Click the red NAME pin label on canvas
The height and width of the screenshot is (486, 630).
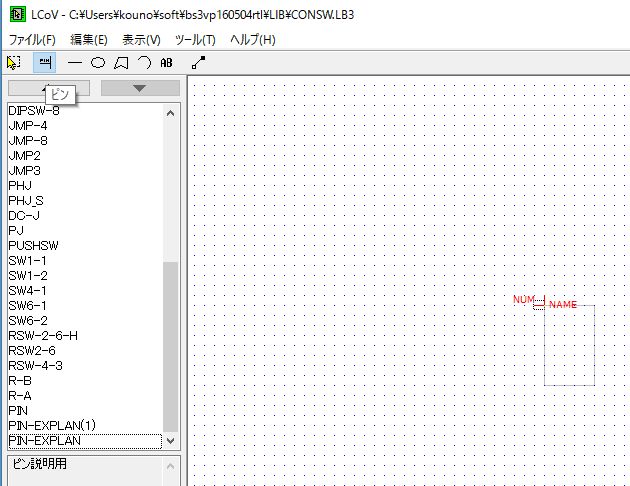pyautogui.click(x=563, y=305)
